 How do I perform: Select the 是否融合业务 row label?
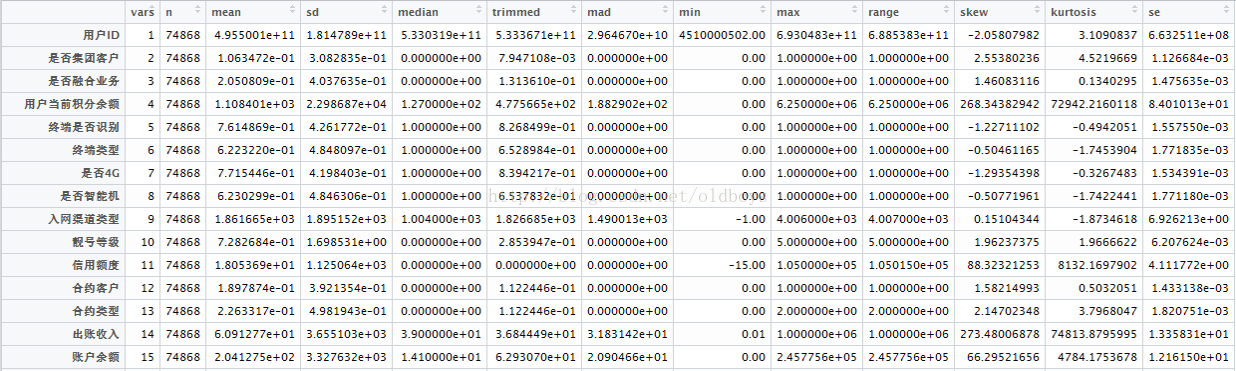pos(84,80)
